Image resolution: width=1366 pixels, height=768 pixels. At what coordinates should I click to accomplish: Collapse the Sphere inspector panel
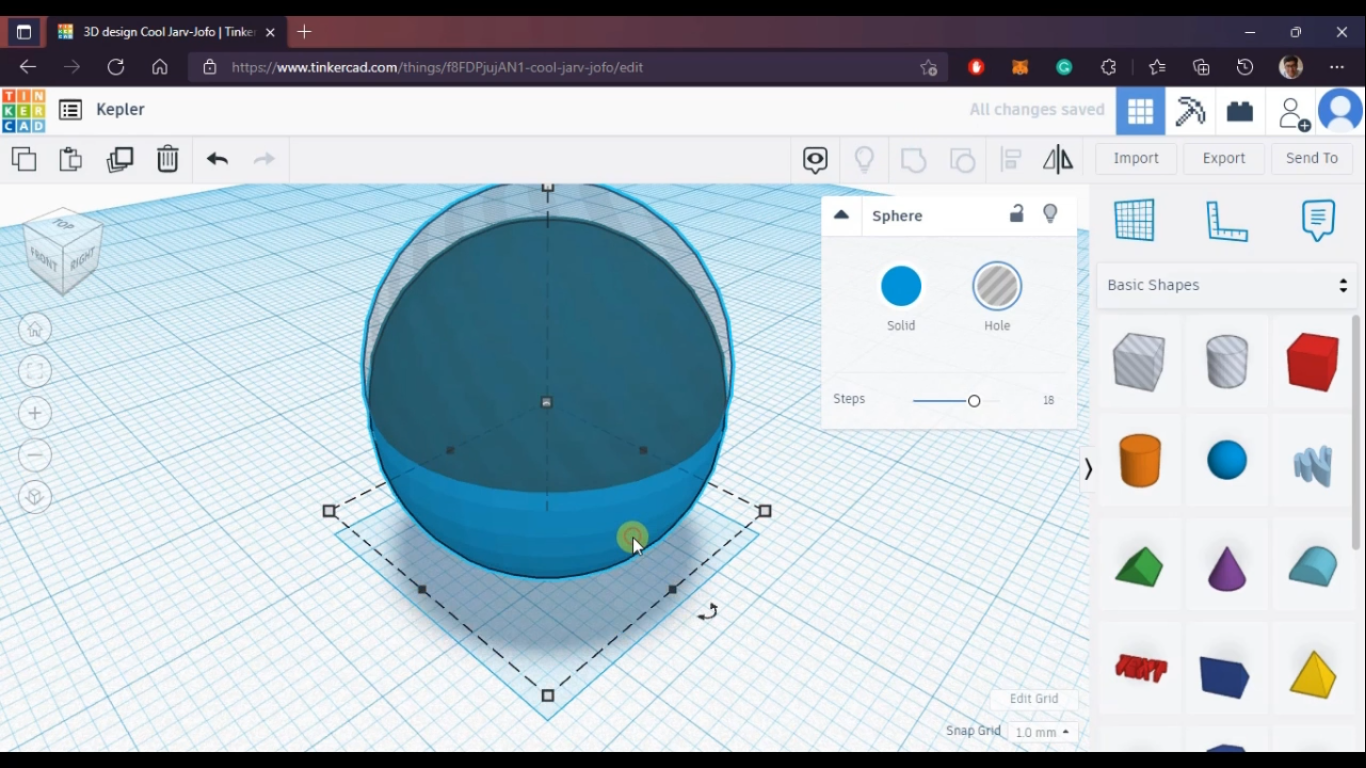click(841, 215)
